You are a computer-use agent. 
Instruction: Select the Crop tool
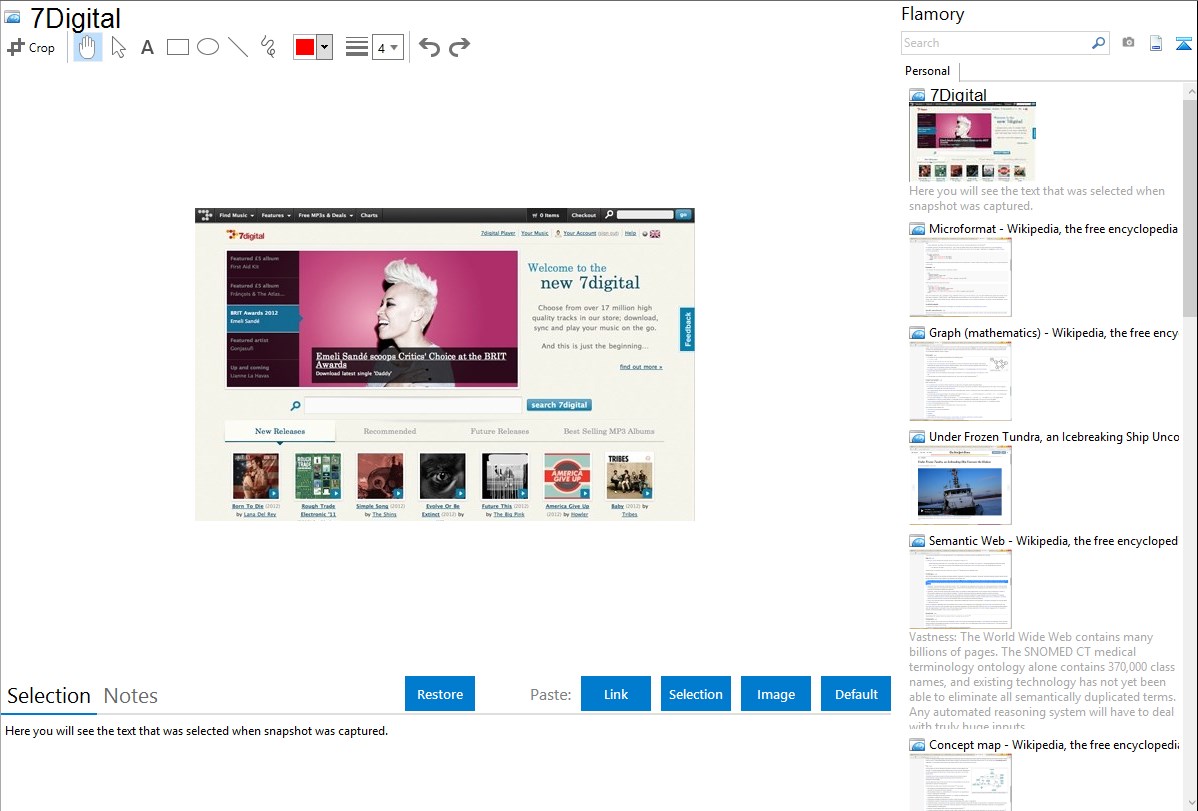(x=31, y=47)
